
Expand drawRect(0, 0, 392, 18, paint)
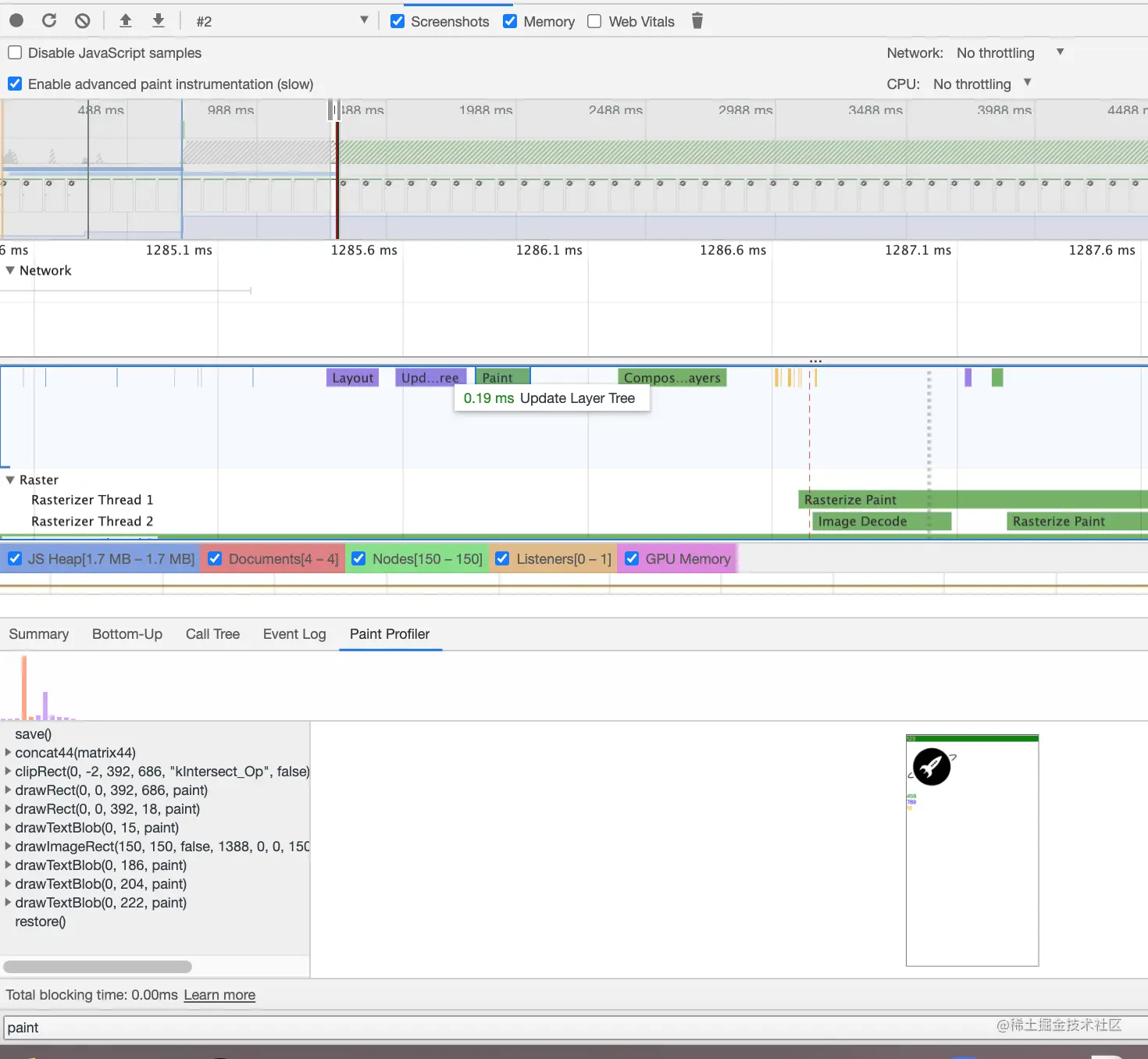8,809
